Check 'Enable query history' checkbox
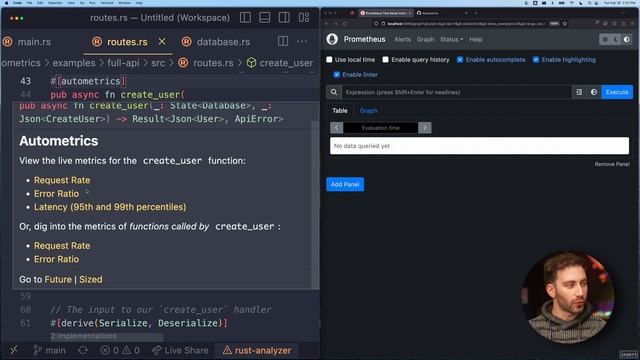Screen dimensions: 640x360 click(x=385, y=60)
